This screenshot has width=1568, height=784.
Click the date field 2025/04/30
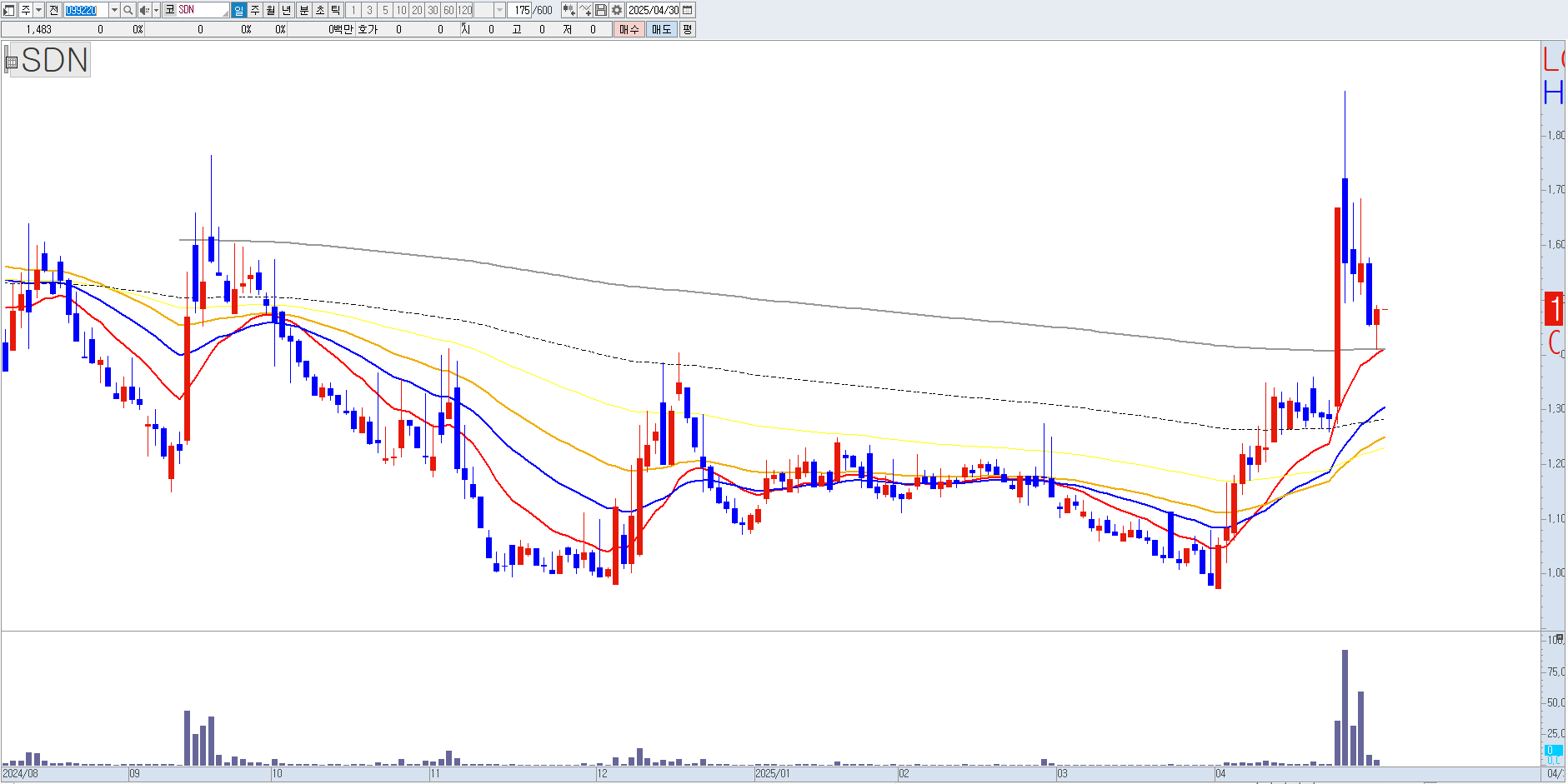point(654,10)
